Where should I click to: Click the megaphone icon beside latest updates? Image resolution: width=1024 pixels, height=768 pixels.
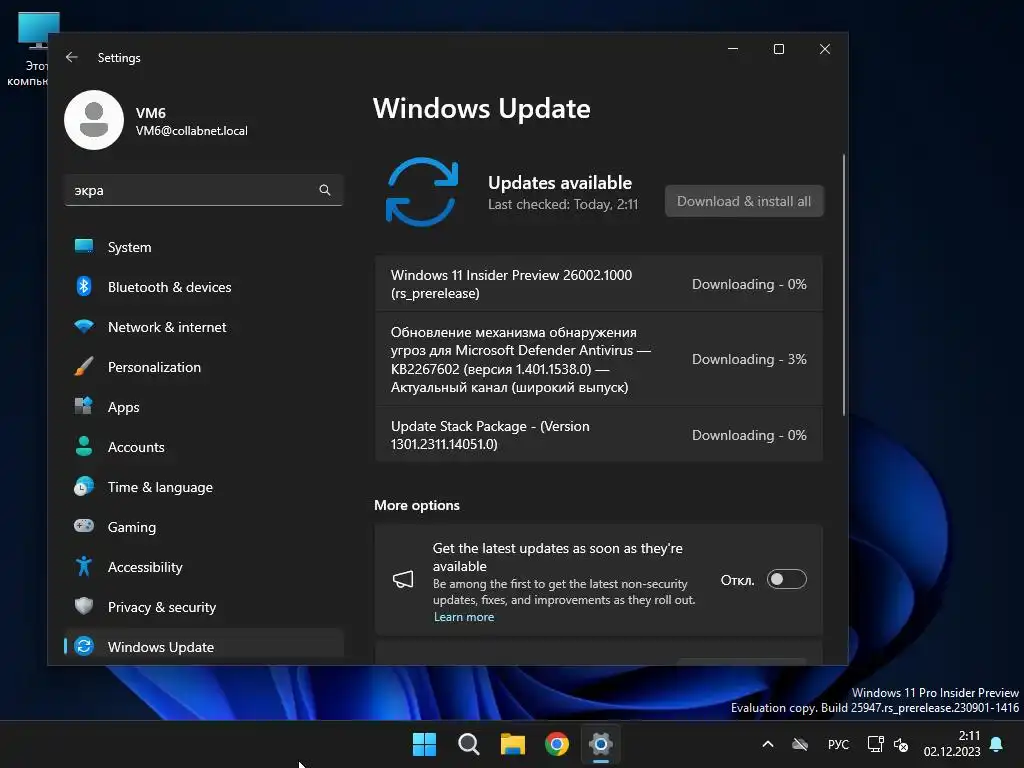pyautogui.click(x=403, y=579)
